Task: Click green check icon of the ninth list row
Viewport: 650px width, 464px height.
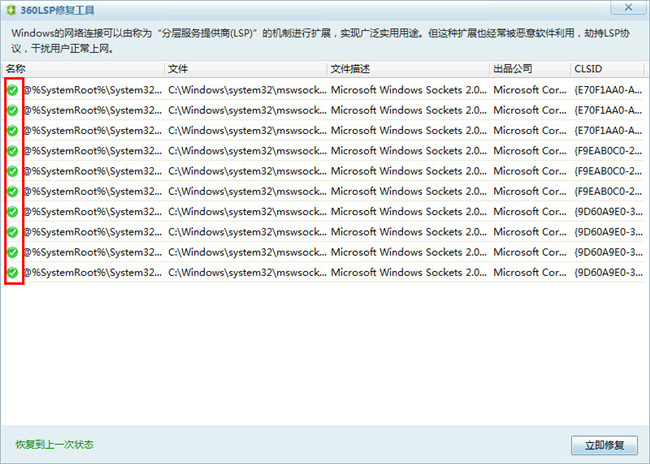Action: [x=13, y=252]
